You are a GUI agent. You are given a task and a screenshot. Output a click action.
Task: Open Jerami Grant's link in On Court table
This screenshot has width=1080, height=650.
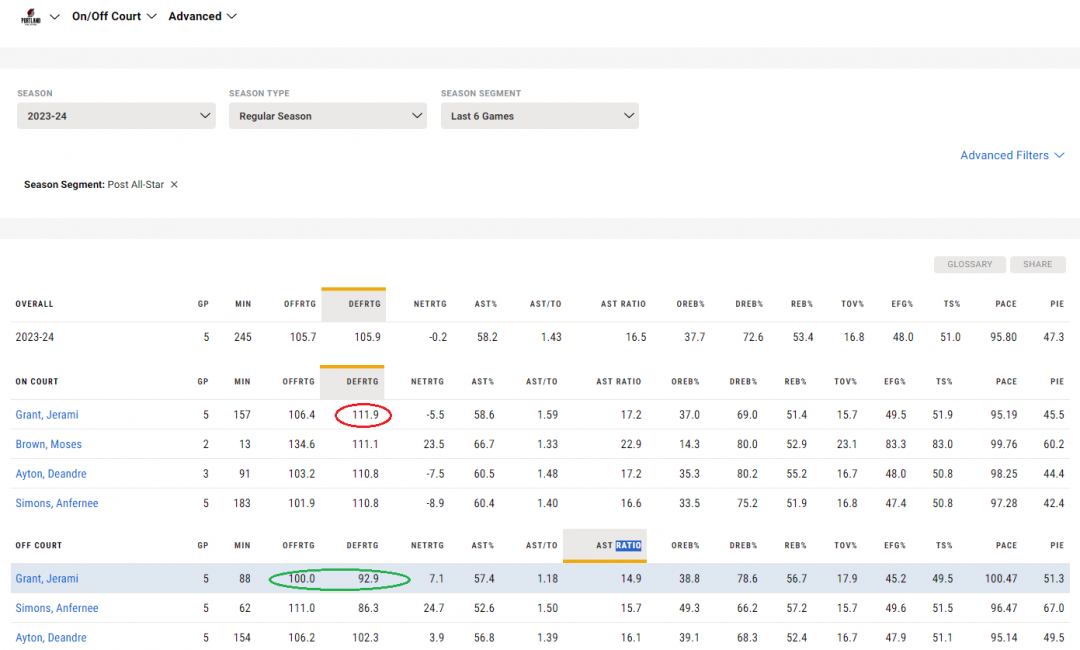point(47,415)
